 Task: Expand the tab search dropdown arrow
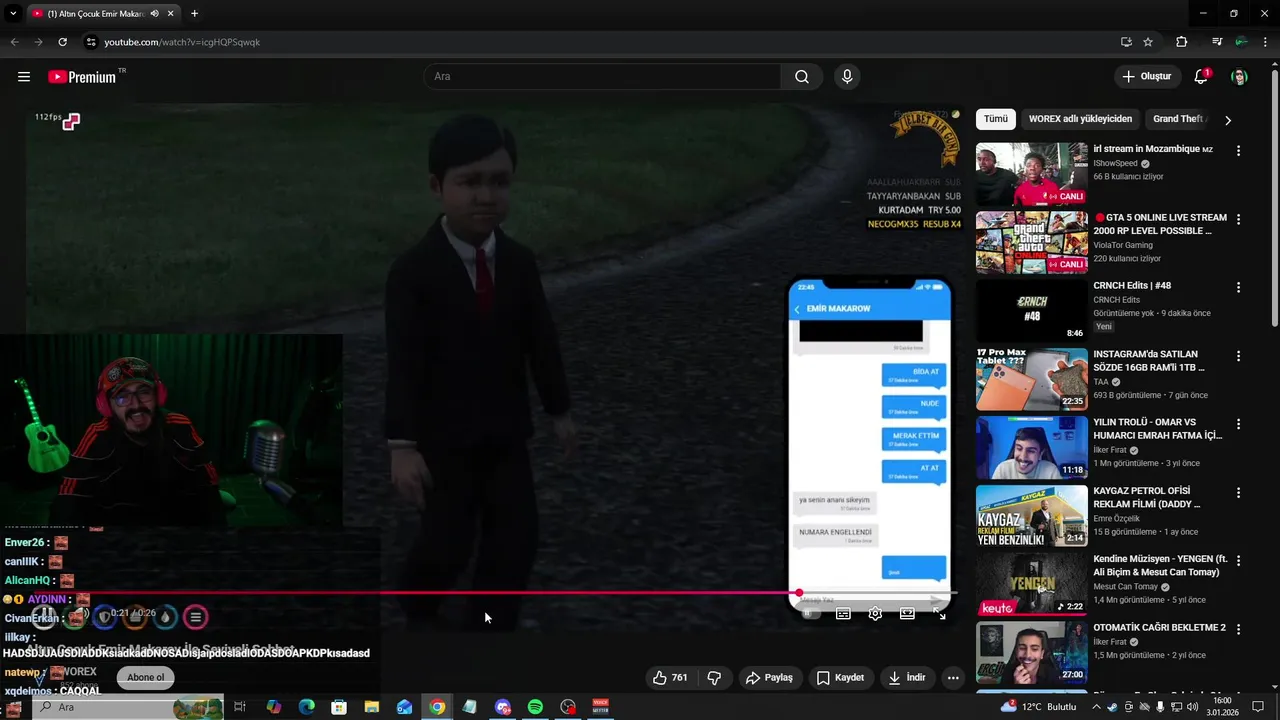(13, 14)
